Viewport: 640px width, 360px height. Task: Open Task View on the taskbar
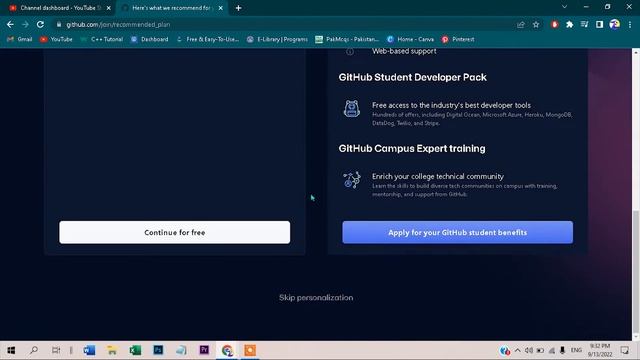point(56,350)
